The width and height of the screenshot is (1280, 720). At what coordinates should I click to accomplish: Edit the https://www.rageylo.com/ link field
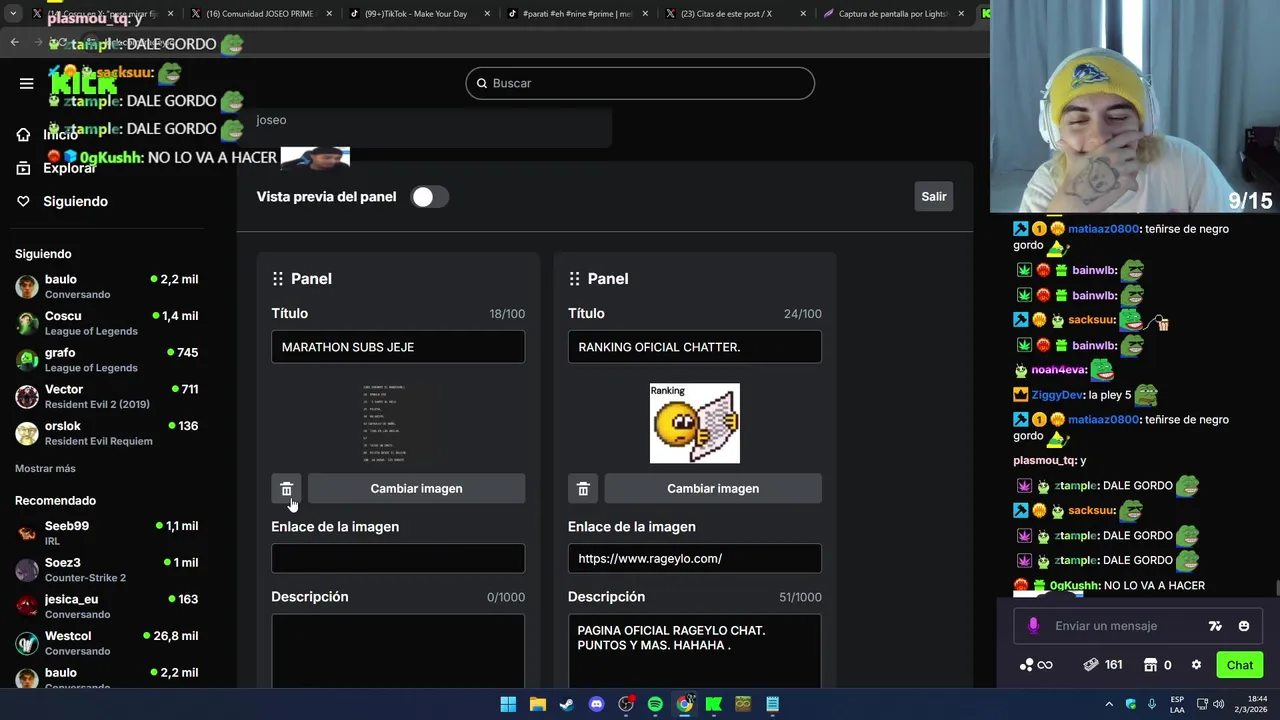(695, 558)
